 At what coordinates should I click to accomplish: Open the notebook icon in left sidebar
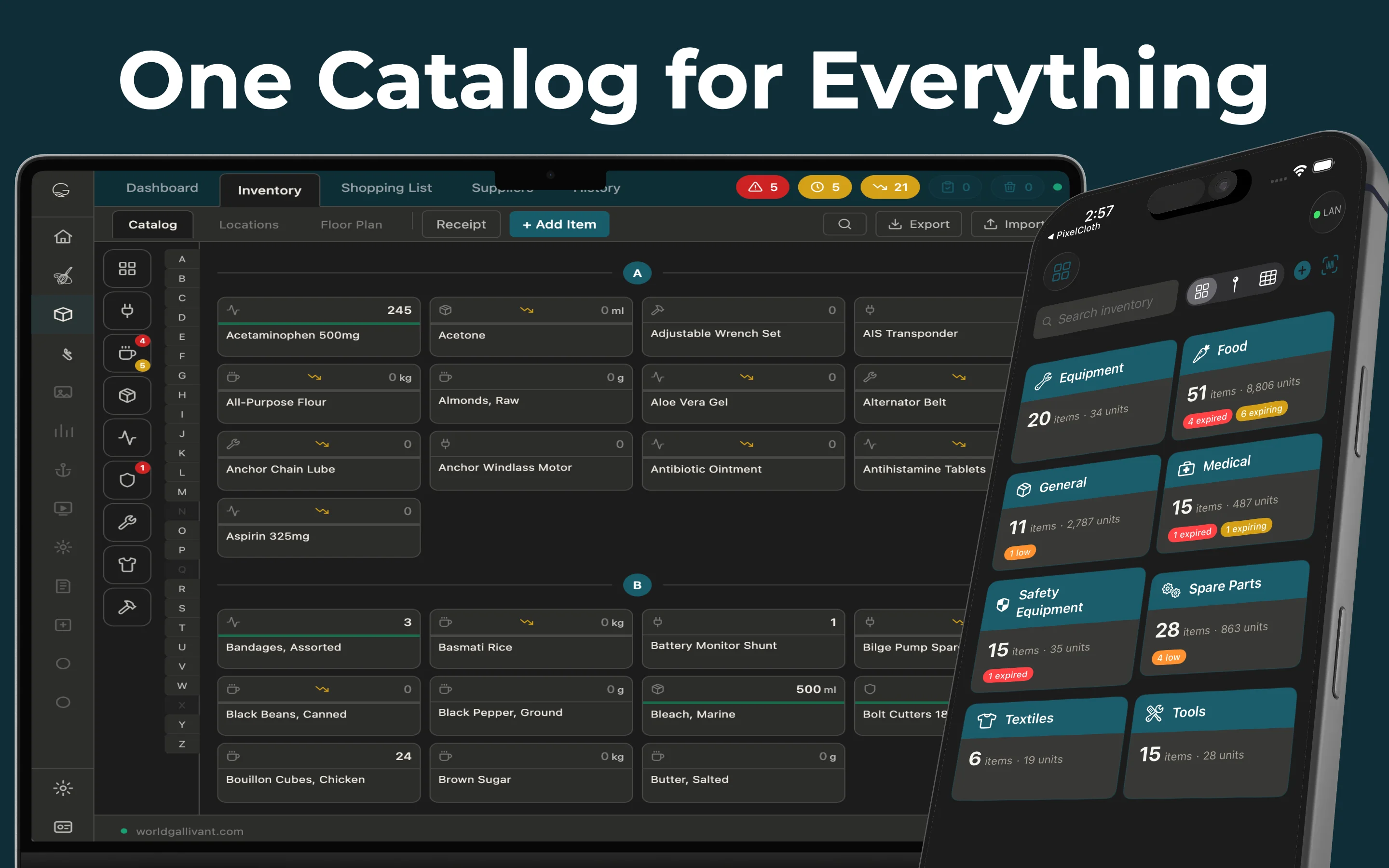(63, 586)
